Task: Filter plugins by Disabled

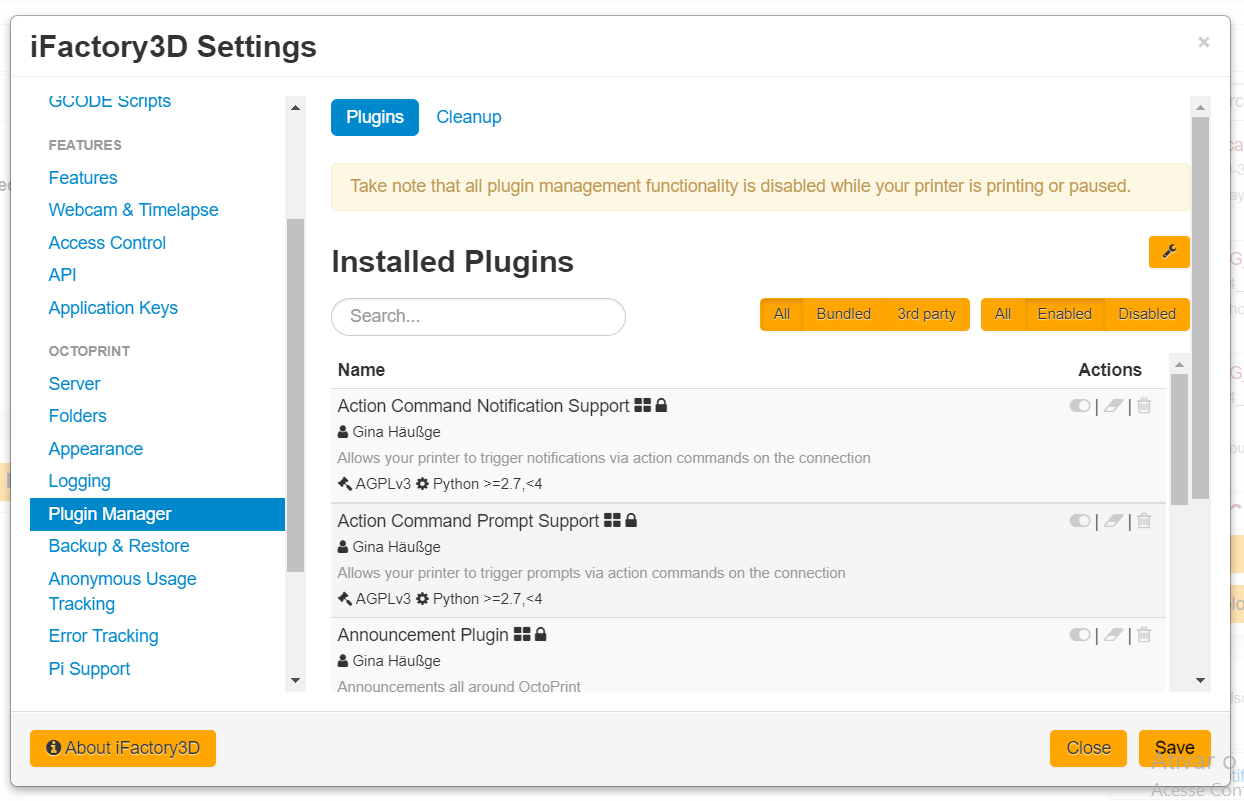Action: (1147, 314)
